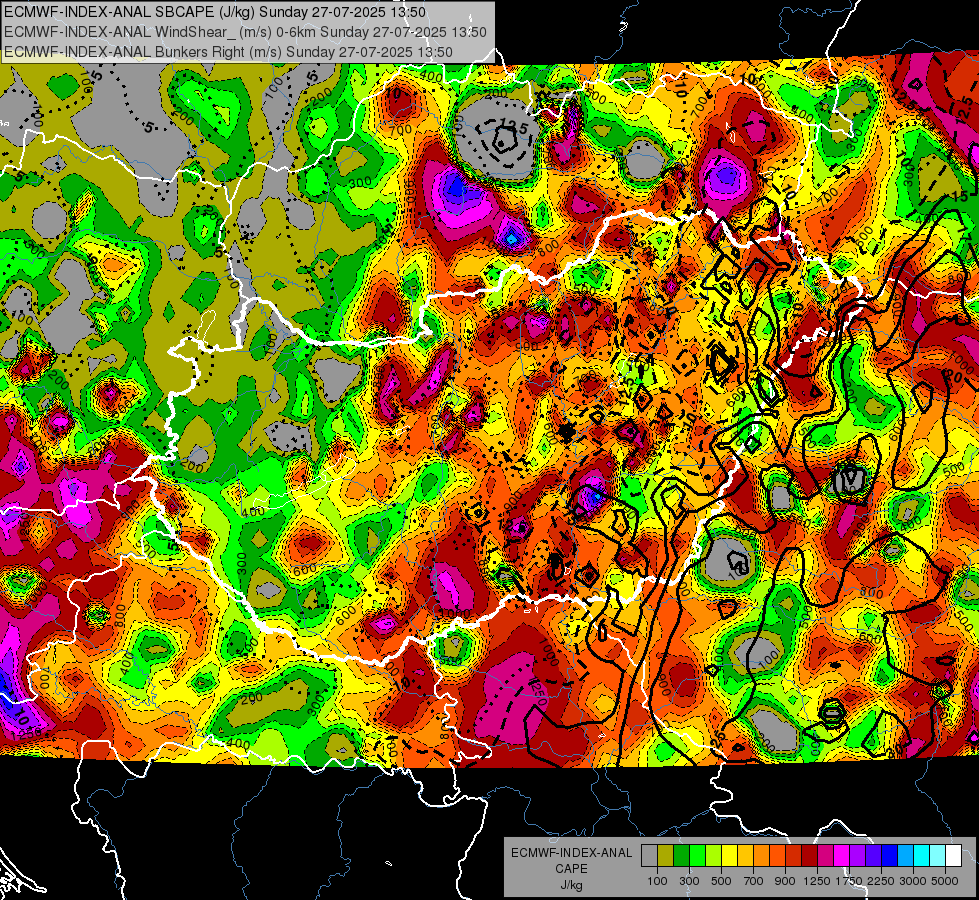Click the WindShear 0-6km title line
The width and height of the screenshot is (979, 900).
[x=245, y=32]
